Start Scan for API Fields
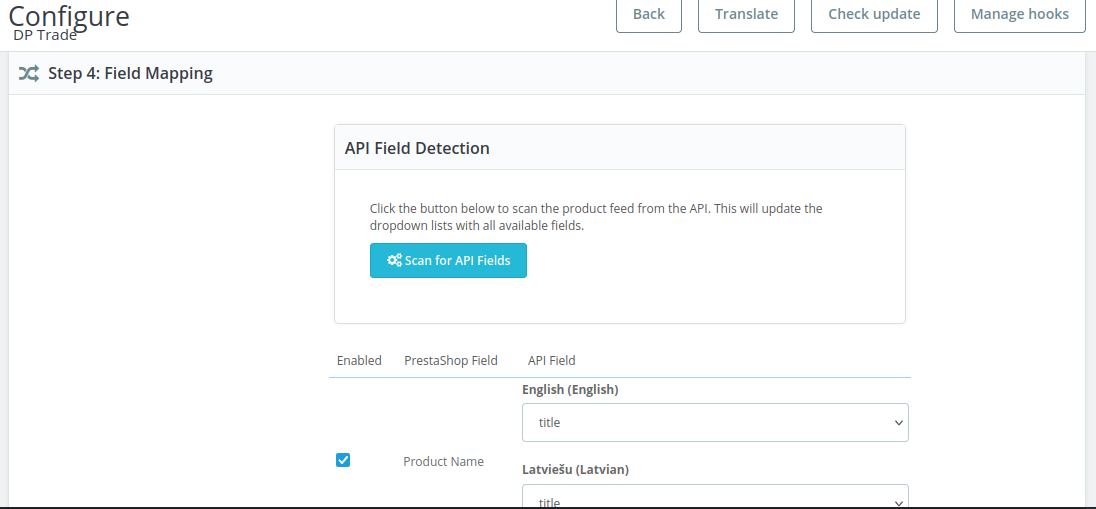The image size is (1096, 509). [448, 260]
